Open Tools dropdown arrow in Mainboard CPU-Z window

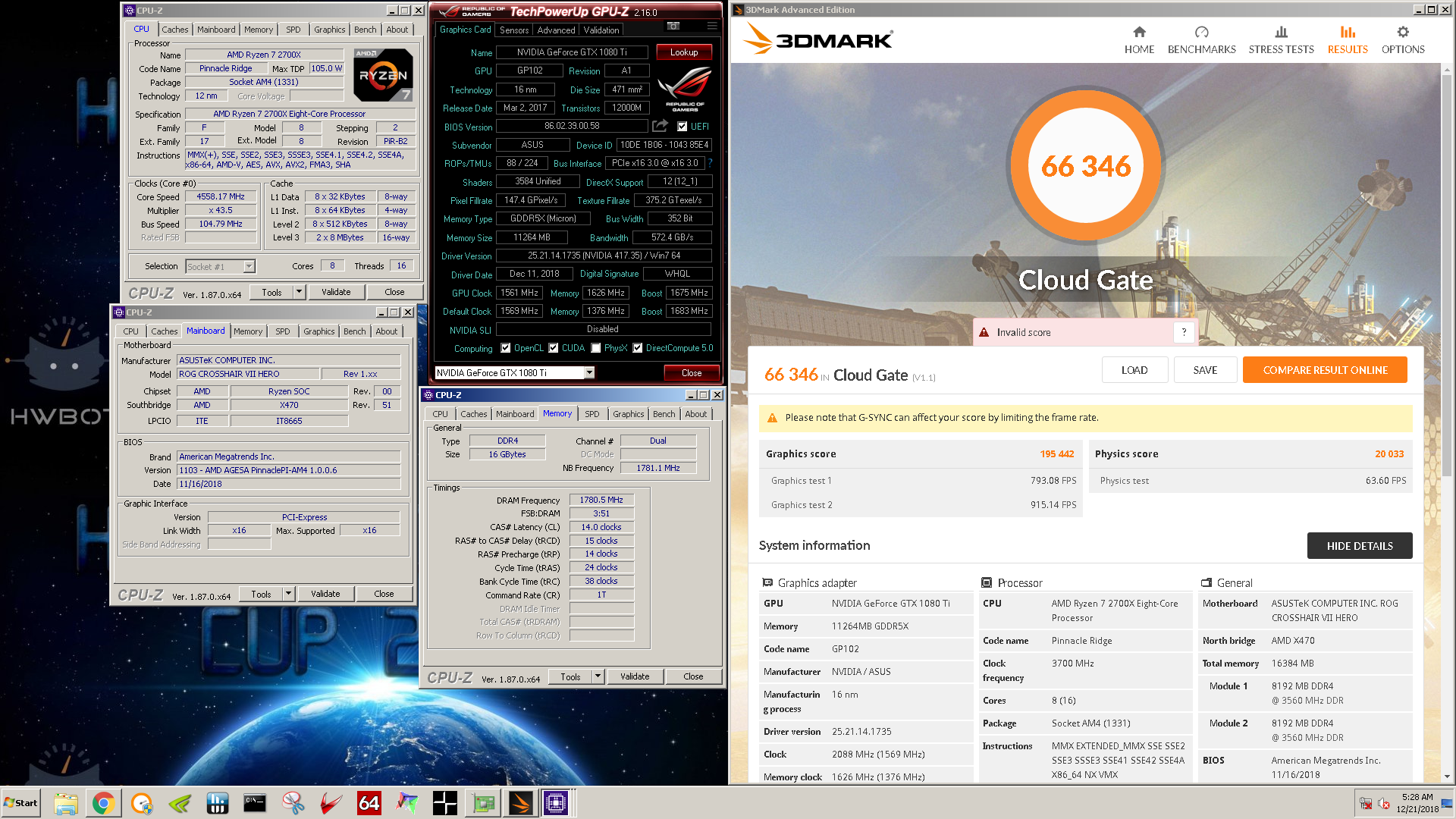pyautogui.click(x=288, y=594)
